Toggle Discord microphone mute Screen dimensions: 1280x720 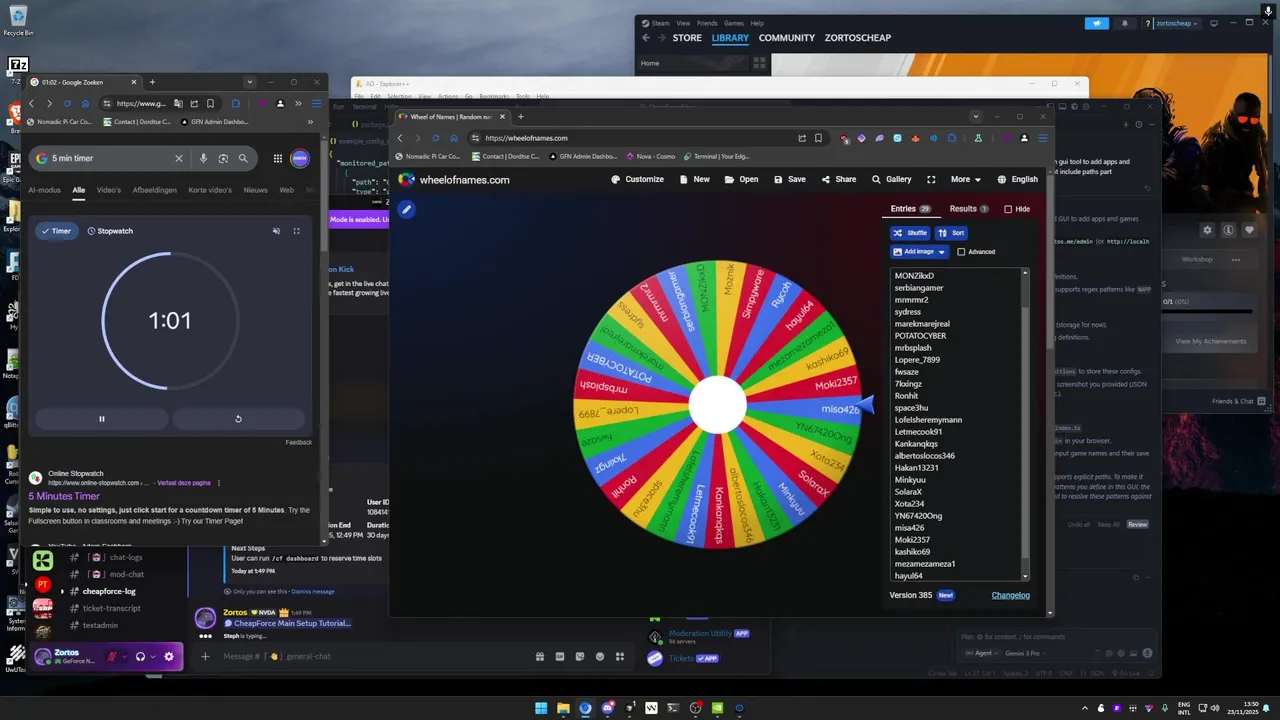click(x=113, y=657)
